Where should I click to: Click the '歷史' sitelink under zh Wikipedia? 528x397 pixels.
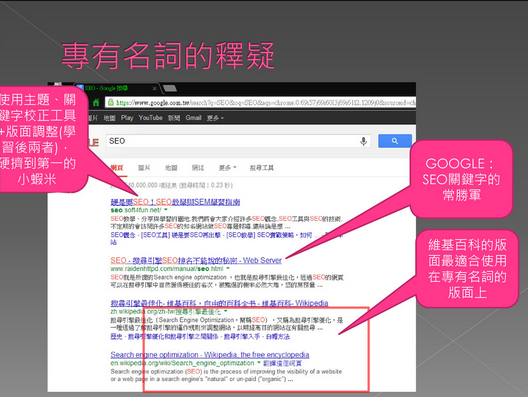[117, 336]
